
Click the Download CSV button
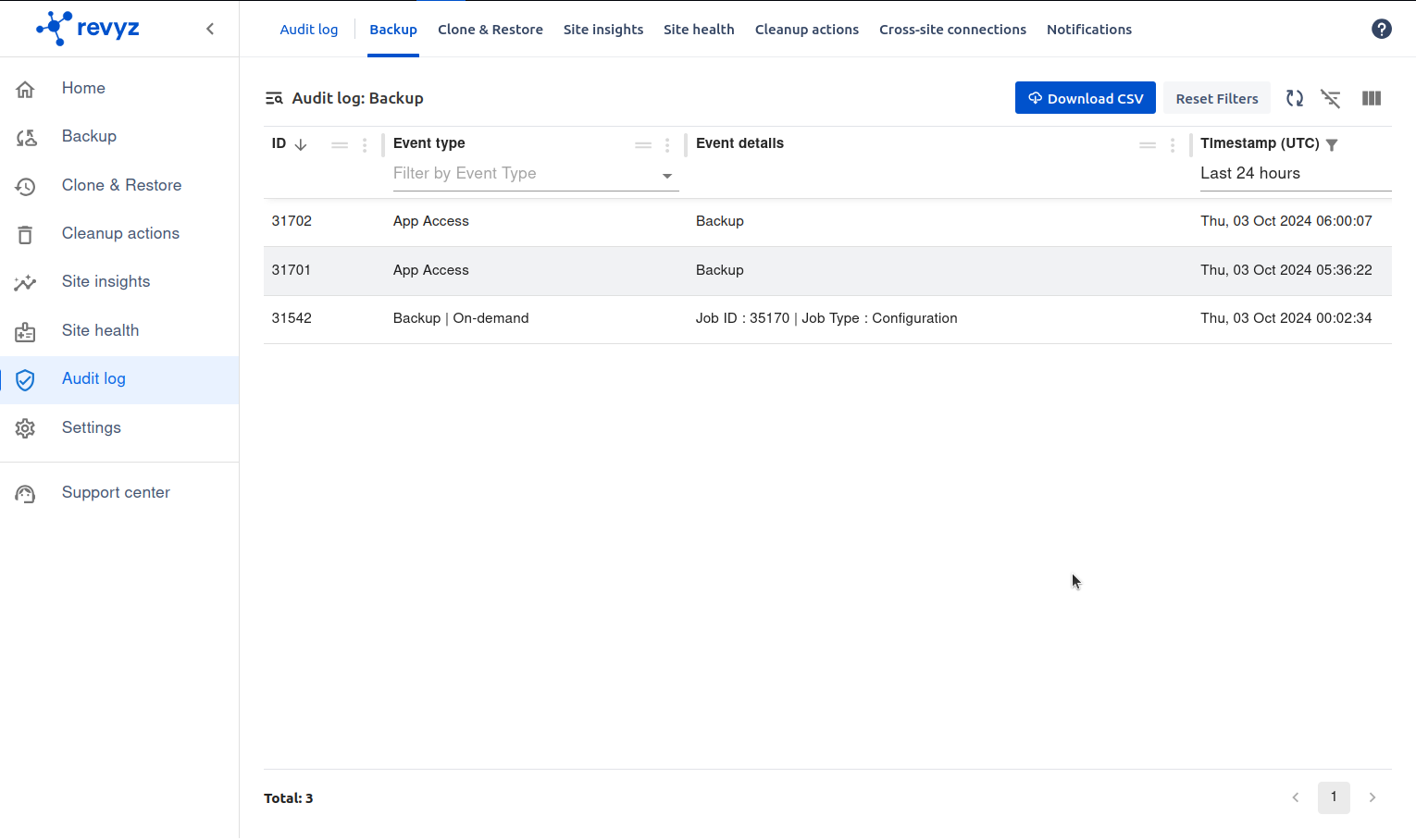(1086, 98)
